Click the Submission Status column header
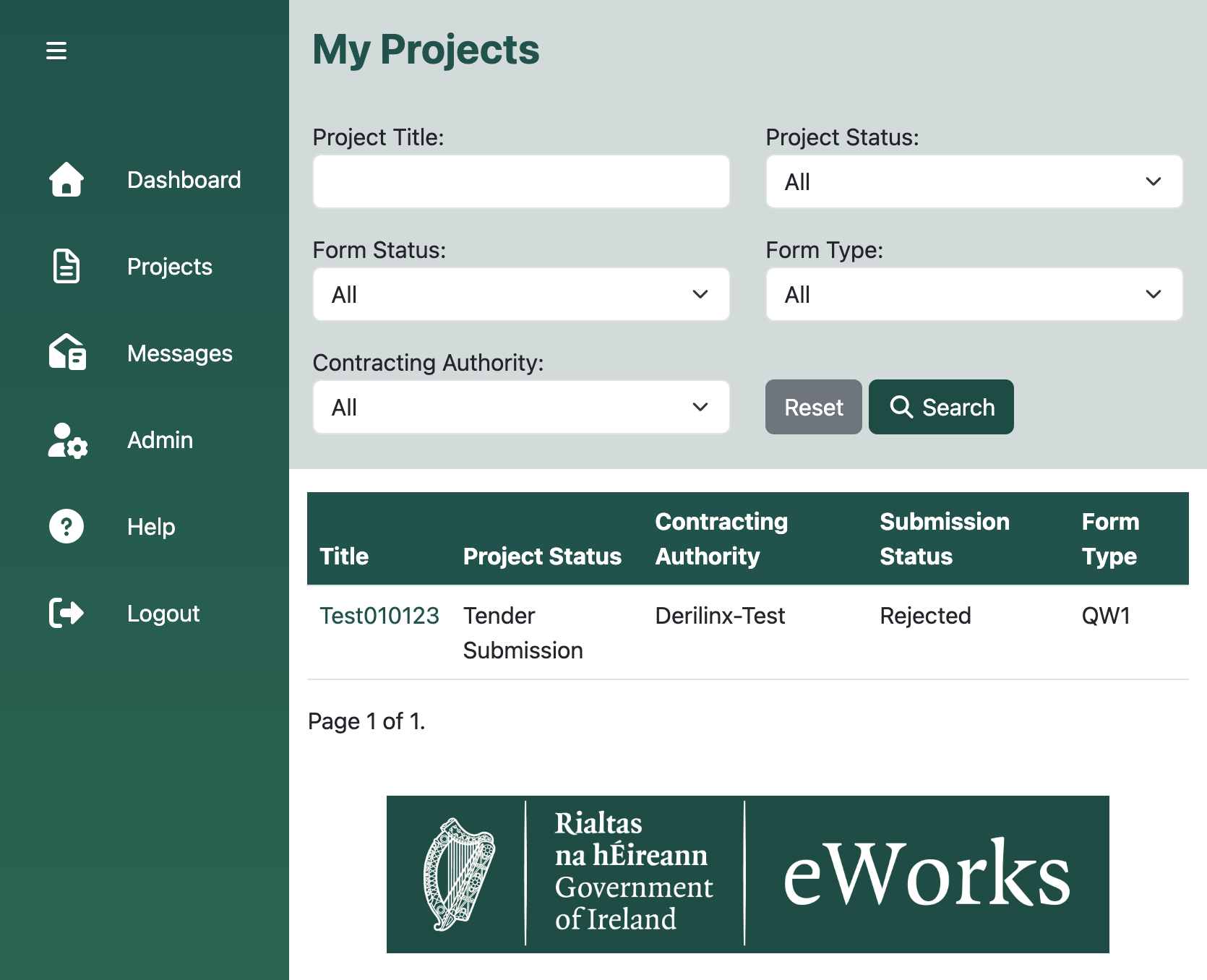Viewport: 1207px width, 980px height. click(945, 538)
